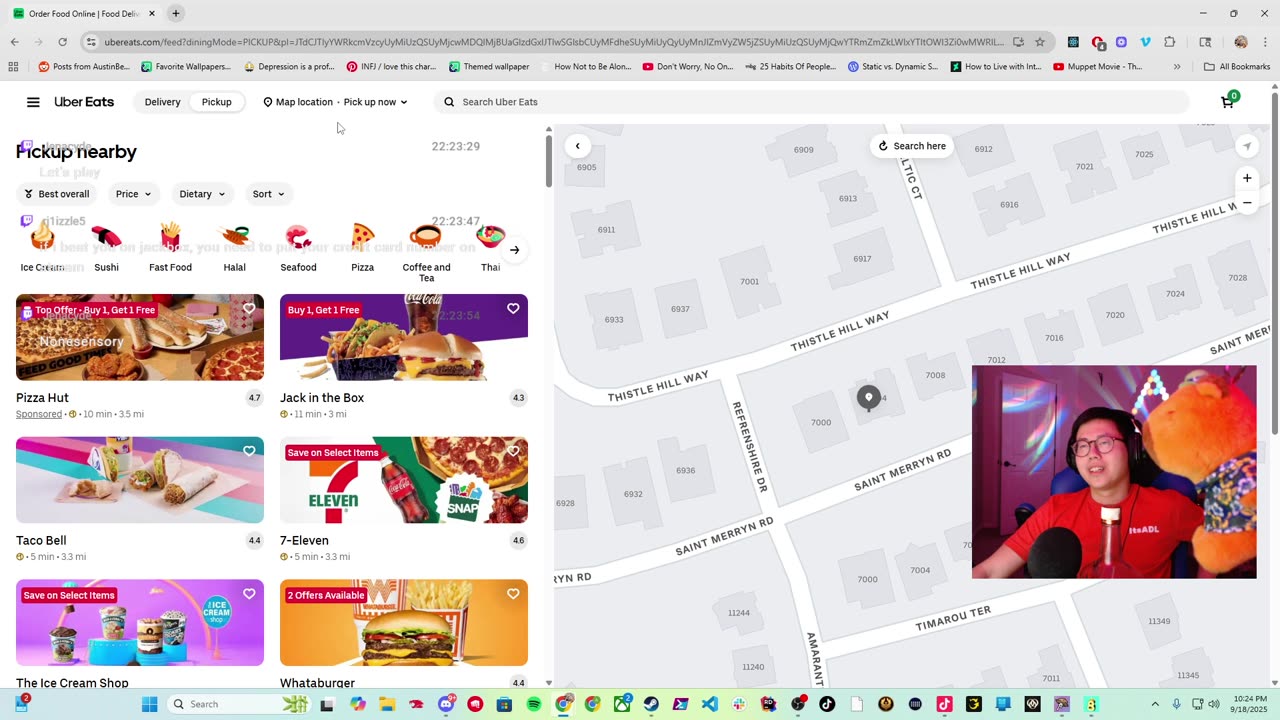Open the Taco Bell restaurant link
Screen dimensions: 1280x720
pos(41,541)
